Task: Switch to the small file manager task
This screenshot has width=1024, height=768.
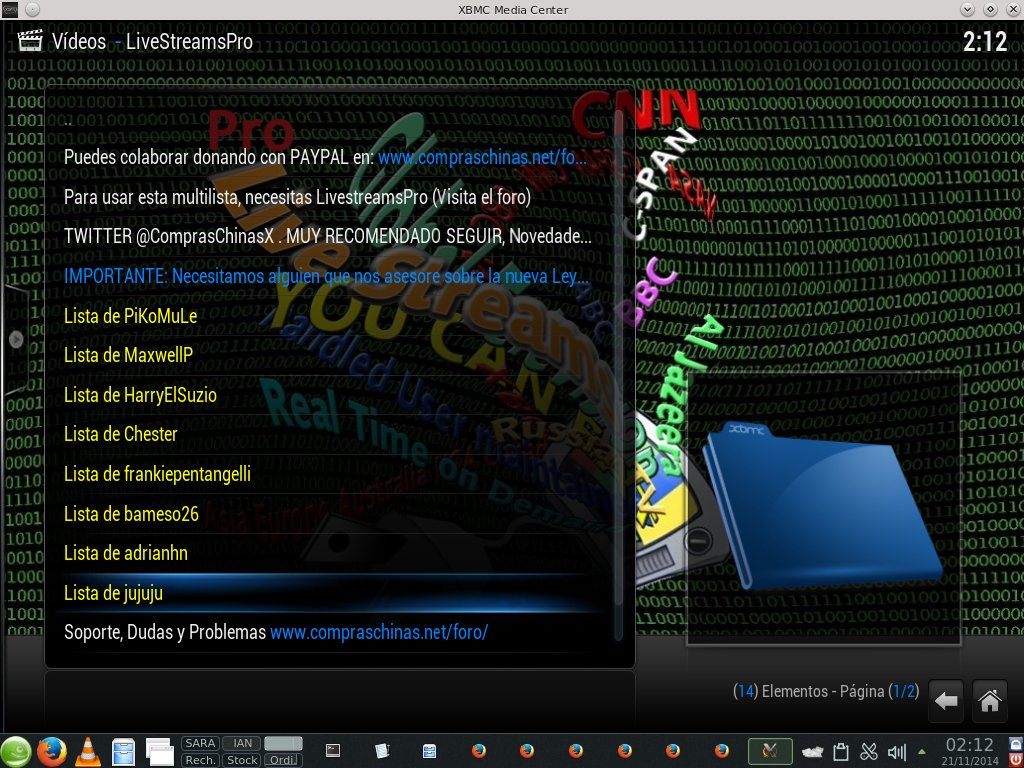Action: 429,751
